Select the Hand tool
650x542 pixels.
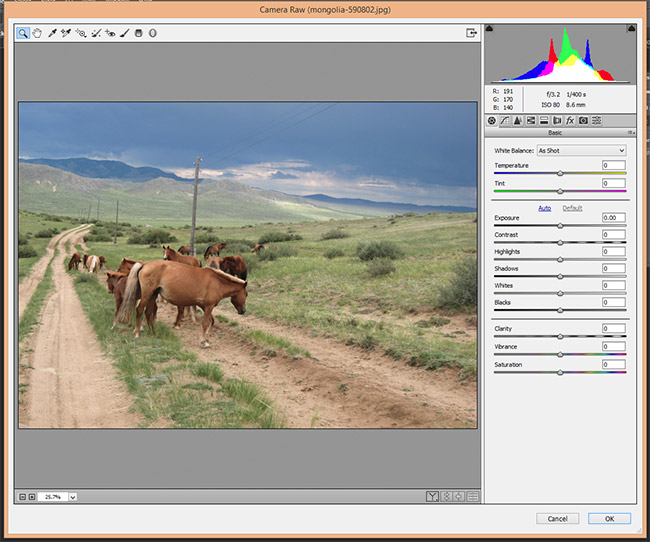coord(37,33)
